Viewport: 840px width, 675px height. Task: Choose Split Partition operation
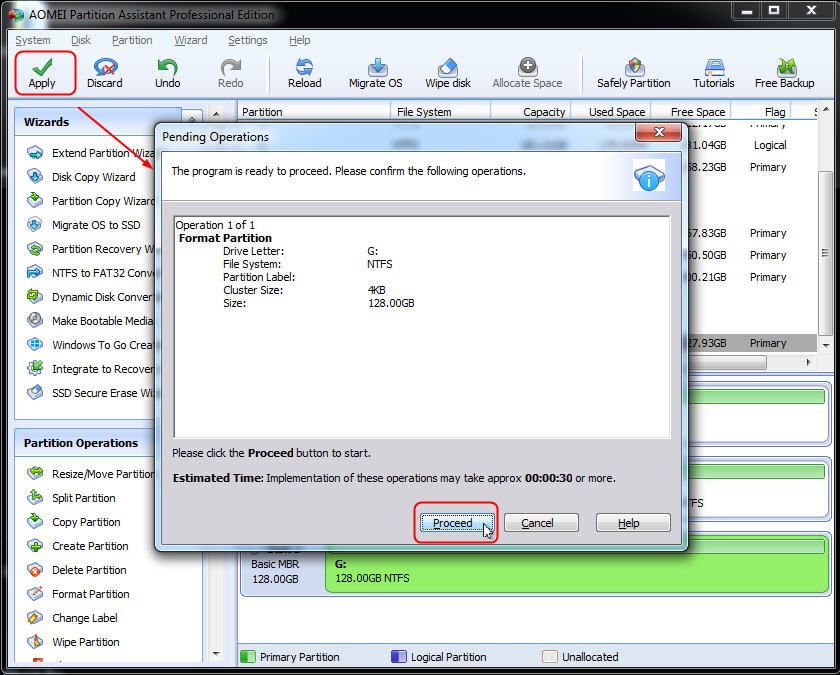pyautogui.click(x=72, y=498)
